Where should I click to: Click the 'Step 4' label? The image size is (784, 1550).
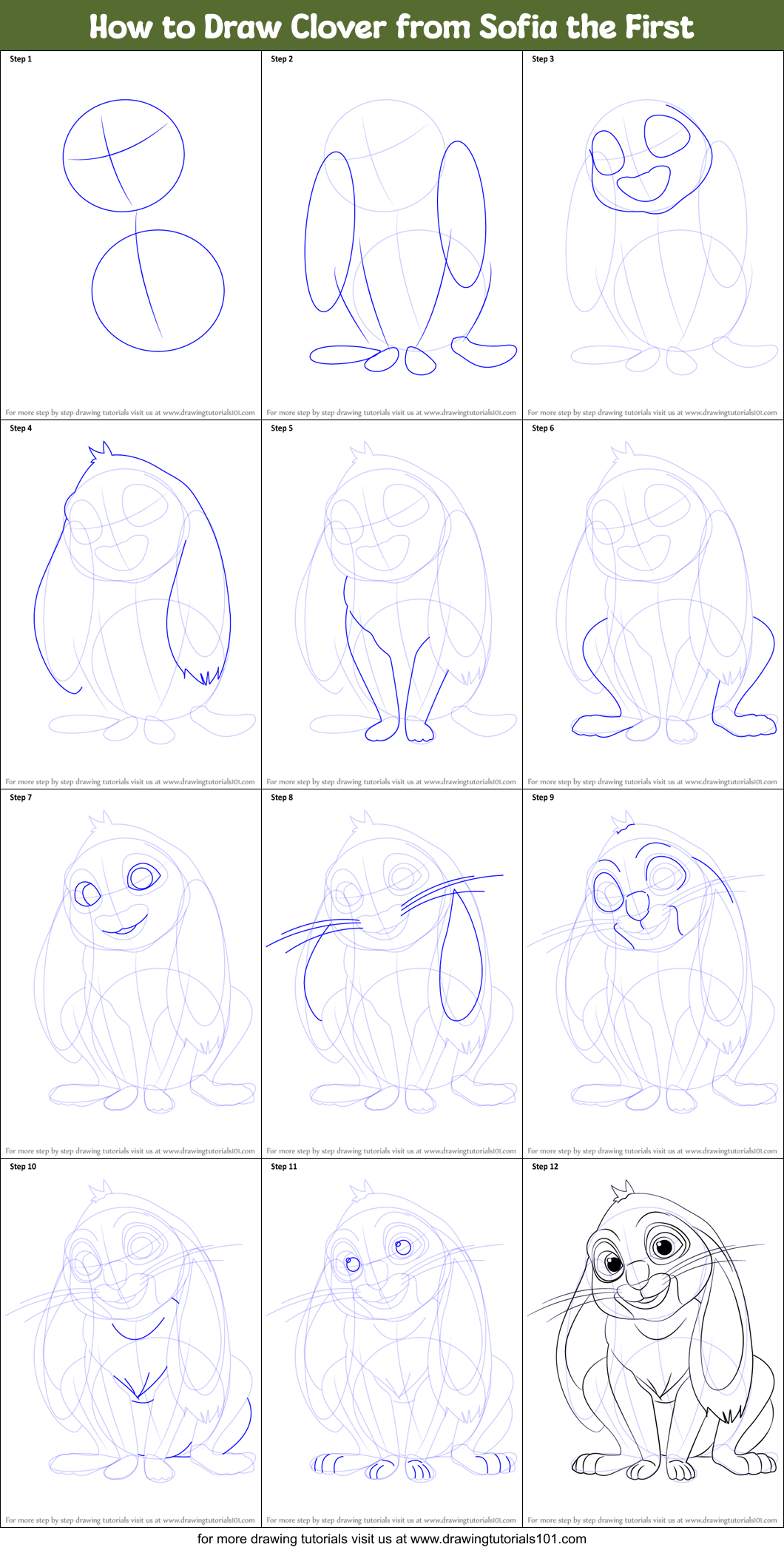pos(21,428)
